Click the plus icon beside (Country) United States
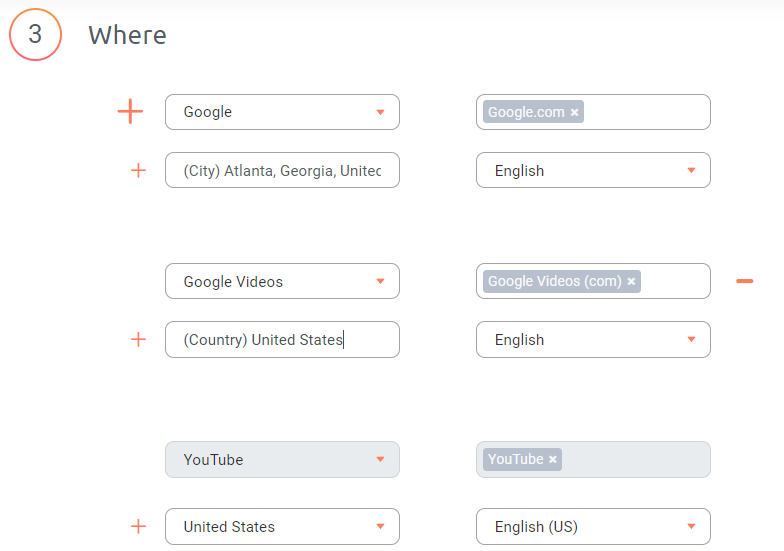 138,340
